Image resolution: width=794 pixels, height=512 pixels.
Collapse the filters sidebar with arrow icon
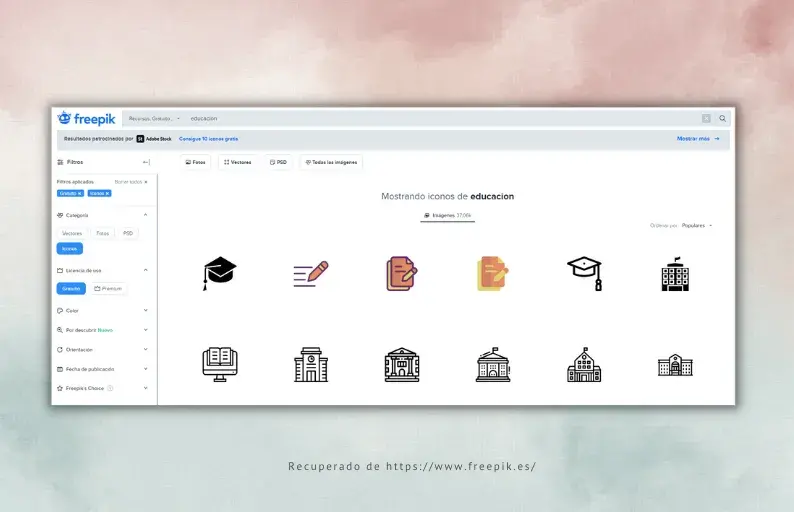146,162
